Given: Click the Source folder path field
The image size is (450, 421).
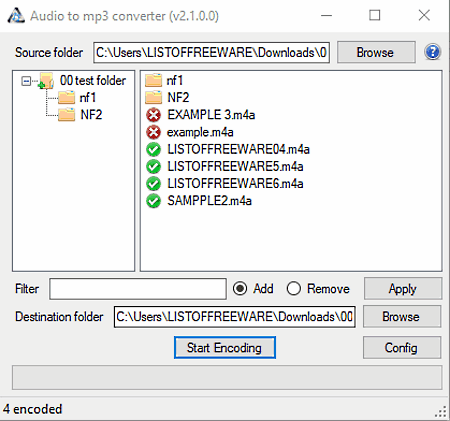Looking at the screenshot, I should tap(211, 52).
